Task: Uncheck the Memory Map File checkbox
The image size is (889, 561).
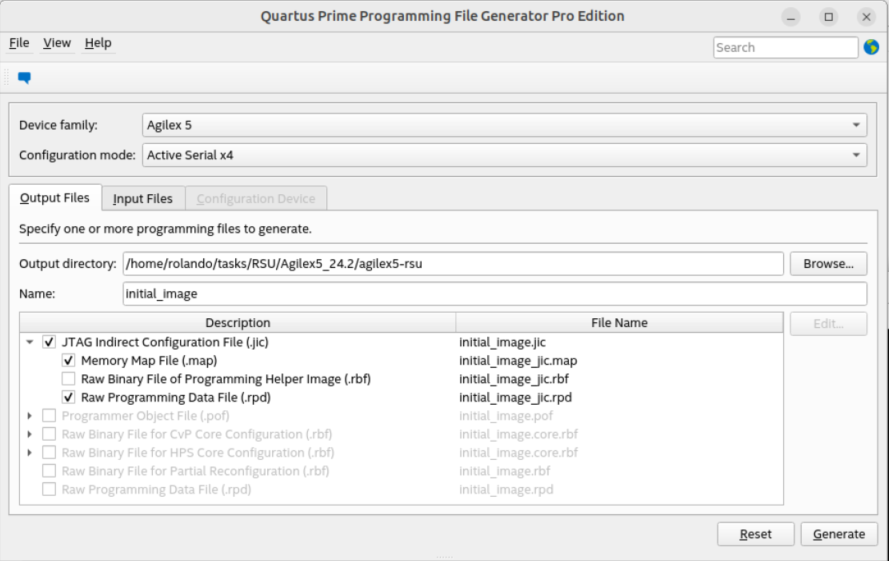Action: (x=68, y=360)
